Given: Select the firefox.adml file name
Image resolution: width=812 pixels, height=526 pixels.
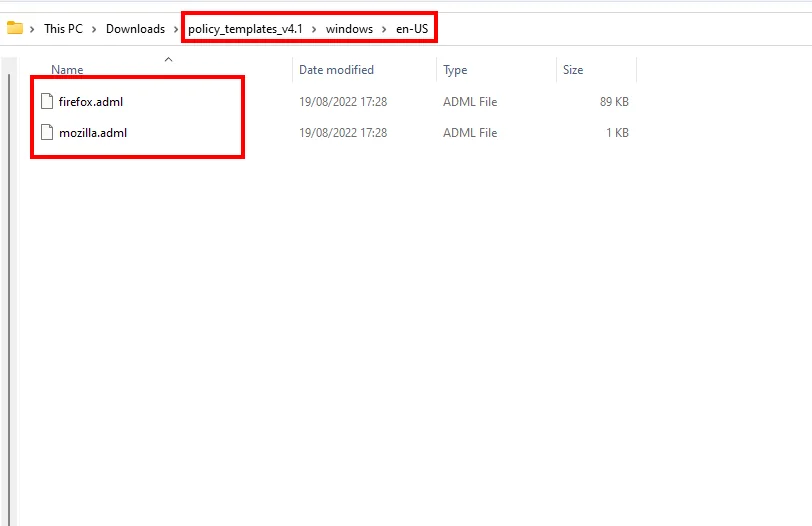Looking at the screenshot, I should [x=91, y=101].
